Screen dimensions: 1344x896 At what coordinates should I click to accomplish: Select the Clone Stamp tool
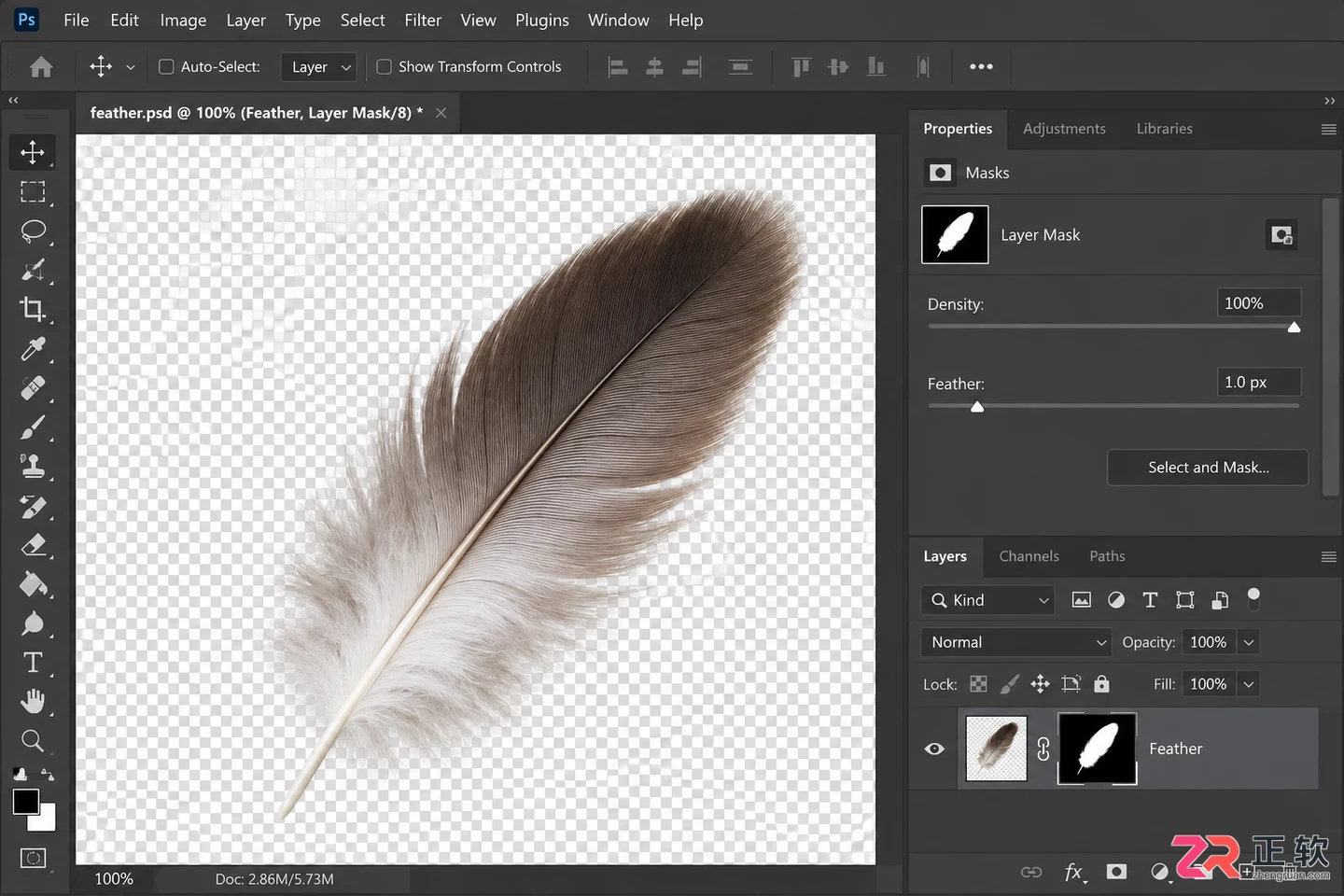pos(33,466)
